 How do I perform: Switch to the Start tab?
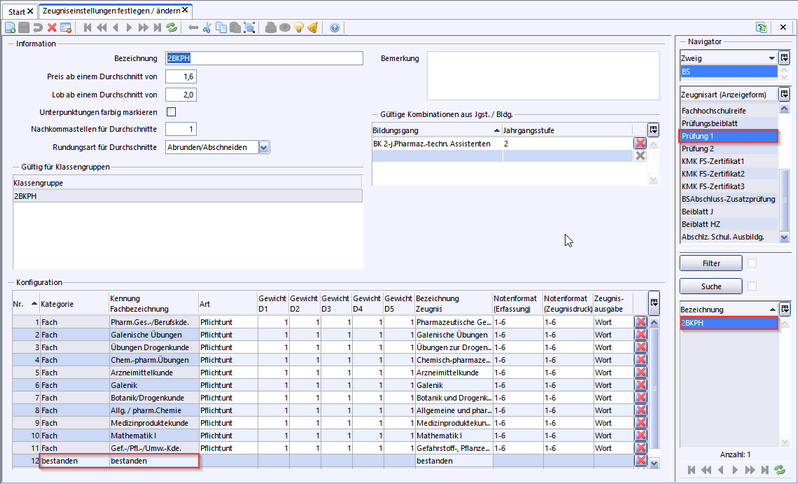(x=16, y=10)
